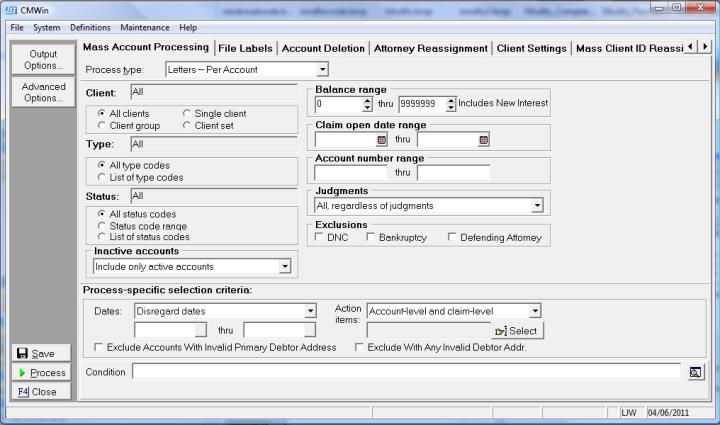Open the Judgments dropdown list
The height and width of the screenshot is (425, 720).
pos(537,206)
